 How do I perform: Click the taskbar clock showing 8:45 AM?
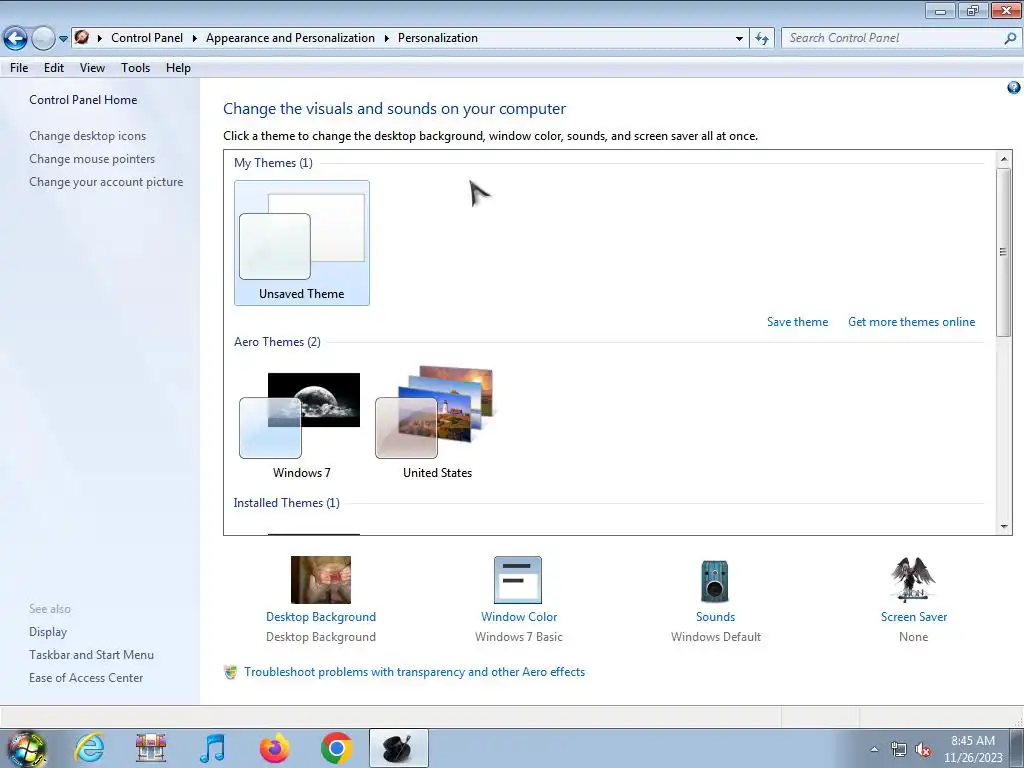coord(972,749)
